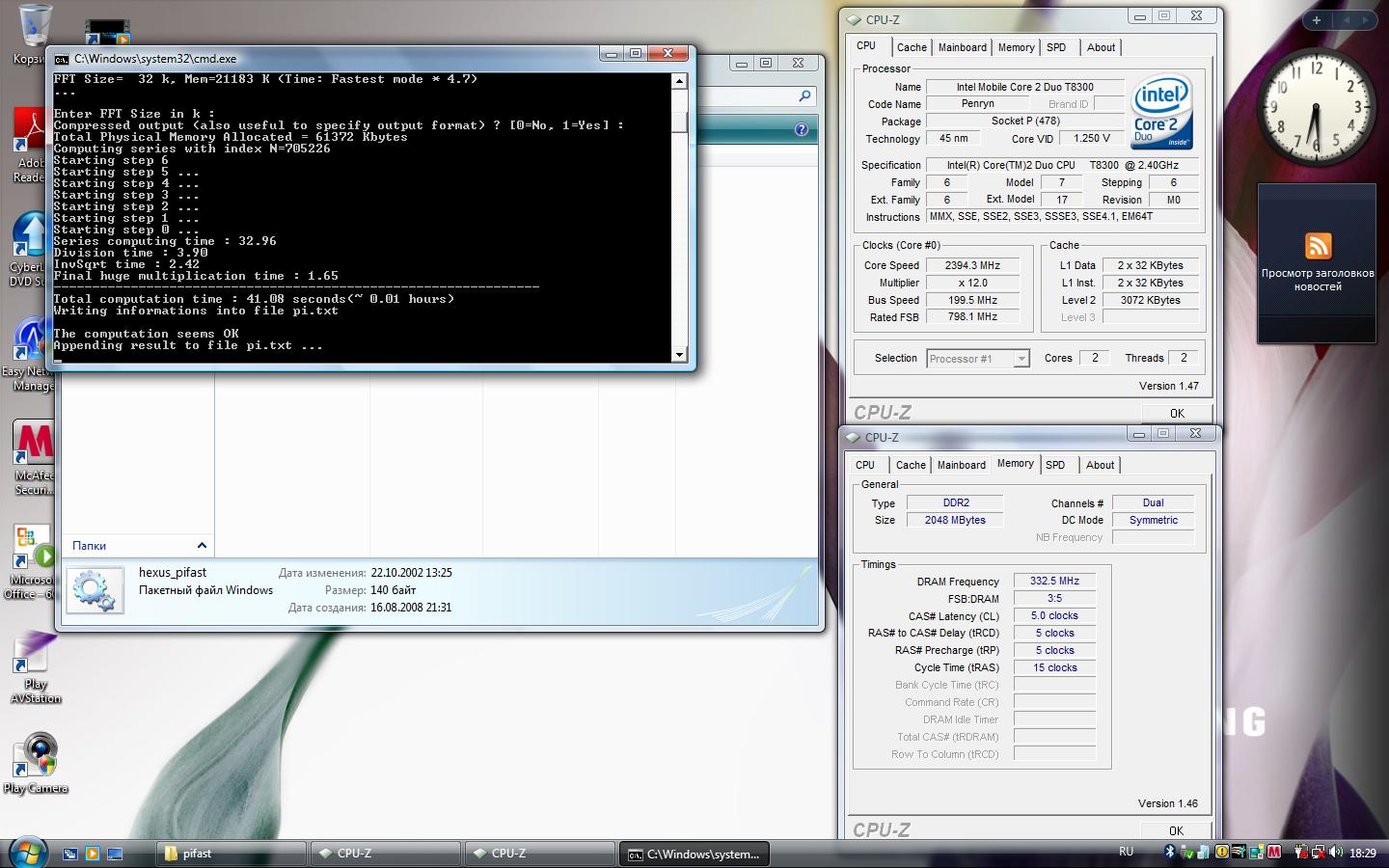Click cmd window scroll down arrow
1389x868 pixels.
click(679, 354)
